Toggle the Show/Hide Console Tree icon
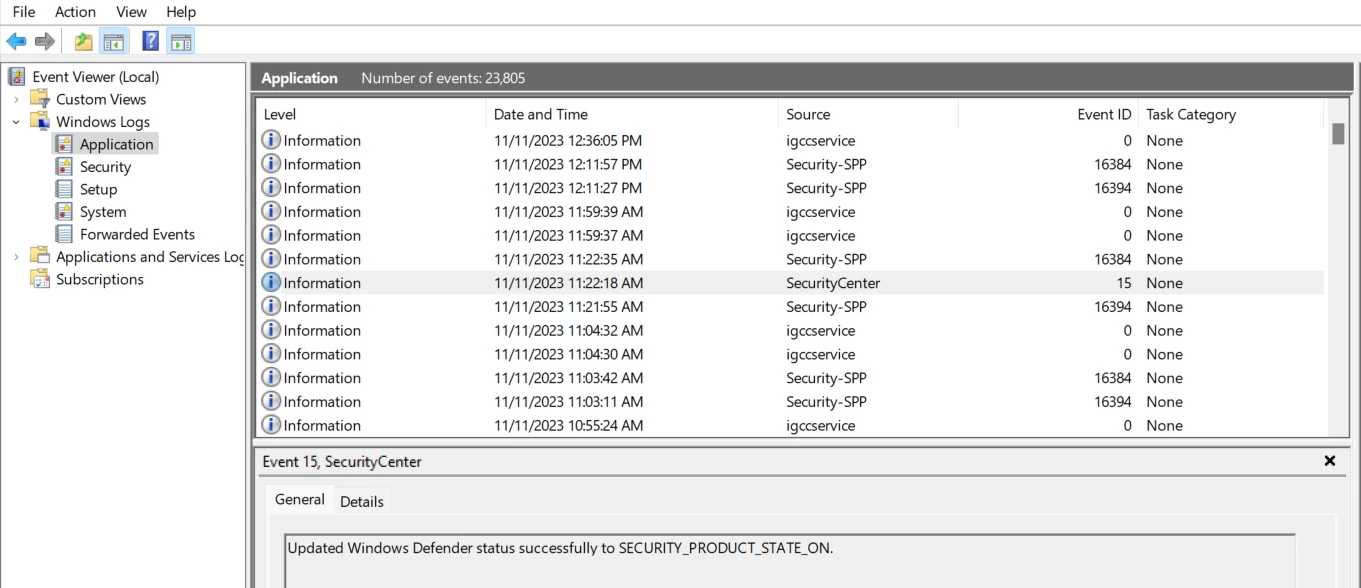This screenshot has height=588, width=1361. point(114,41)
